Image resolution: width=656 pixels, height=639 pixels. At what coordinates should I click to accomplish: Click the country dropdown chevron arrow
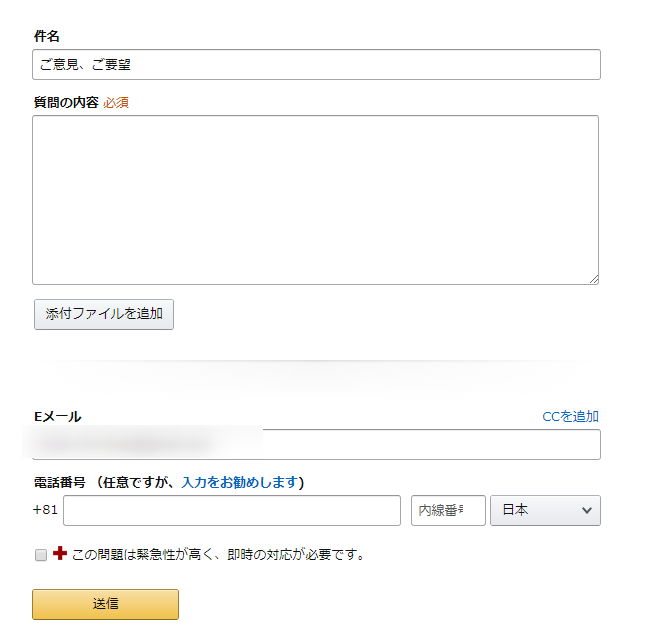click(587, 510)
